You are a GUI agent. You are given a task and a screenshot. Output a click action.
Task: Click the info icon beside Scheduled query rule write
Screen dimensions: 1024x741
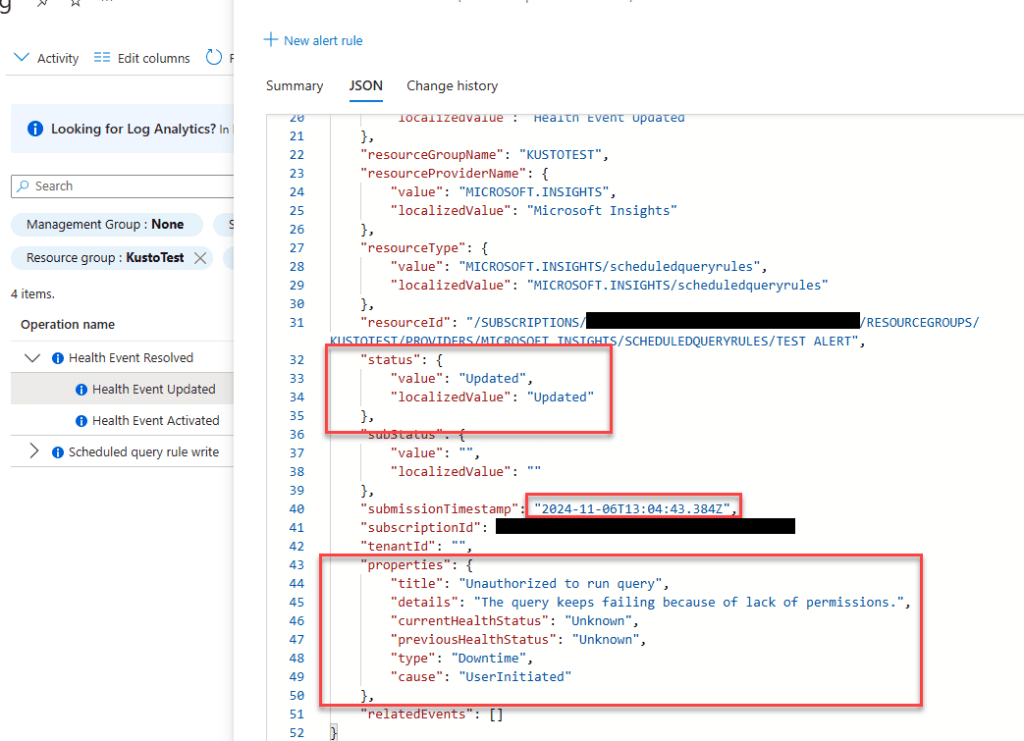click(x=57, y=452)
